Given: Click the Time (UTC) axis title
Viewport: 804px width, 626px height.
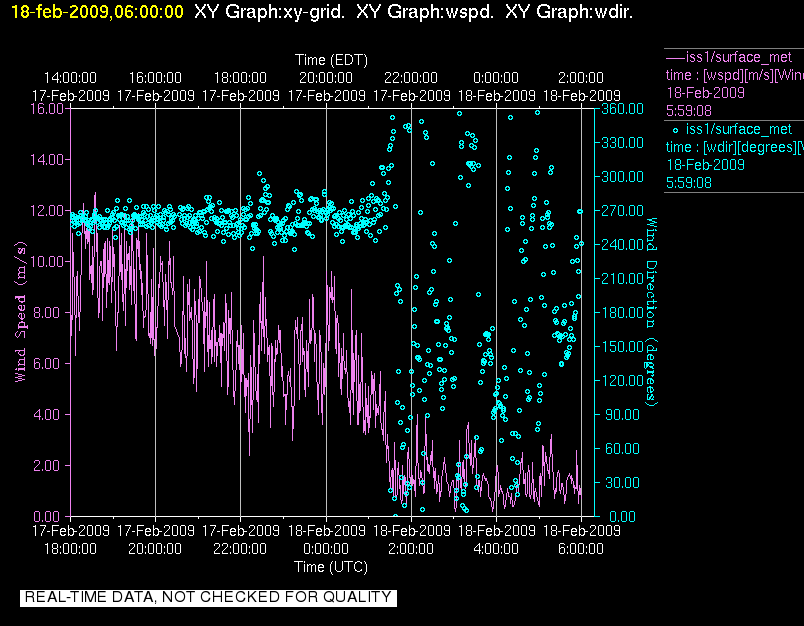Looking at the screenshot, I should tap(331, 567).
